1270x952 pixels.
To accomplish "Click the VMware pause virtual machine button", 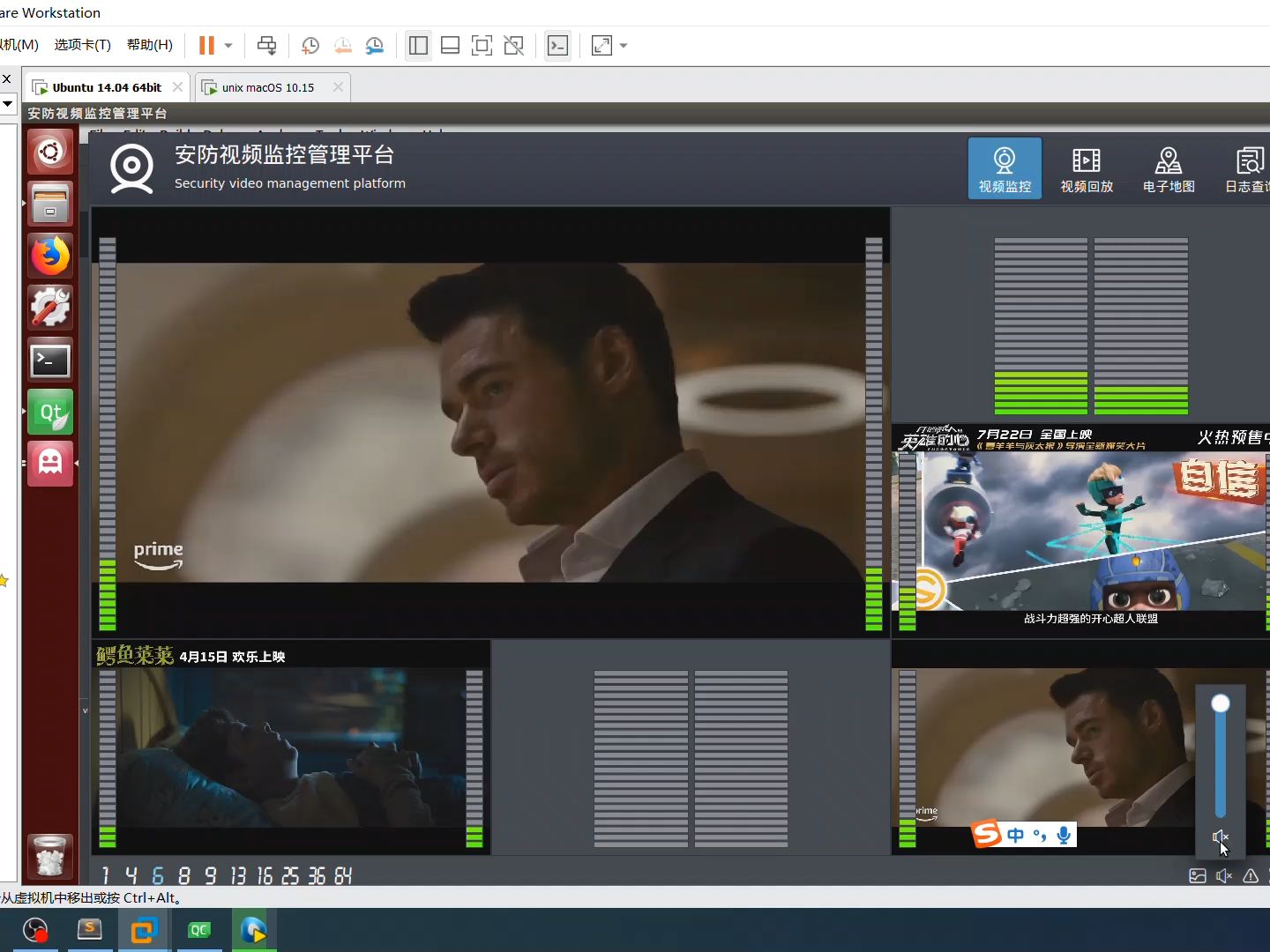I will (x=206, y=46).
